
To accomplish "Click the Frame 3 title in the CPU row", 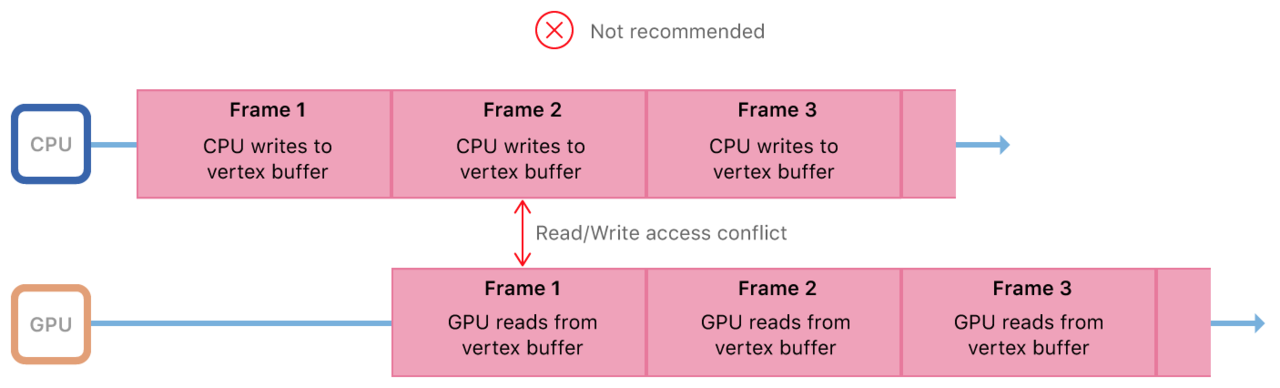I will click(x=776, y=110).
